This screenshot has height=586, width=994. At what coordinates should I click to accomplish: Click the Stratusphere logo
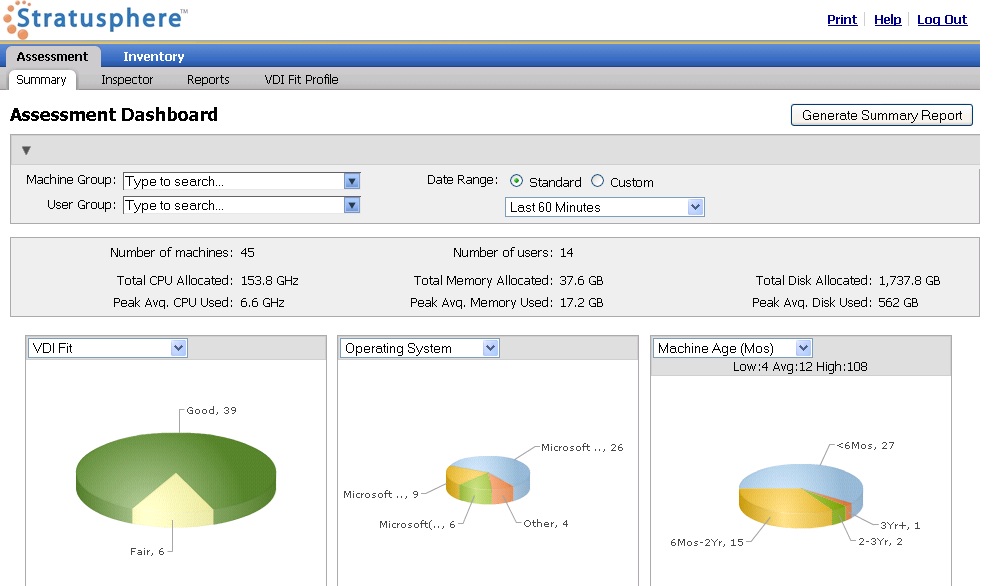pyautogui.click(x=95, y=19)
